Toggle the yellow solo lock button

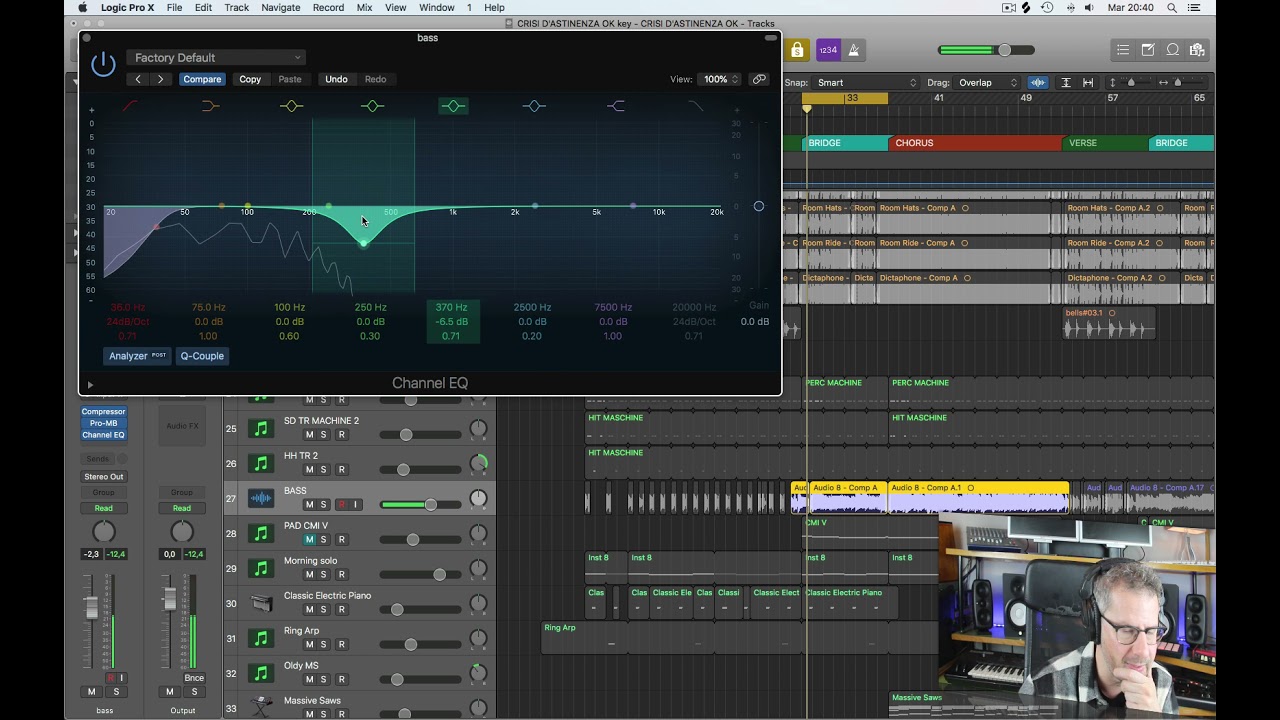(797, 50)
